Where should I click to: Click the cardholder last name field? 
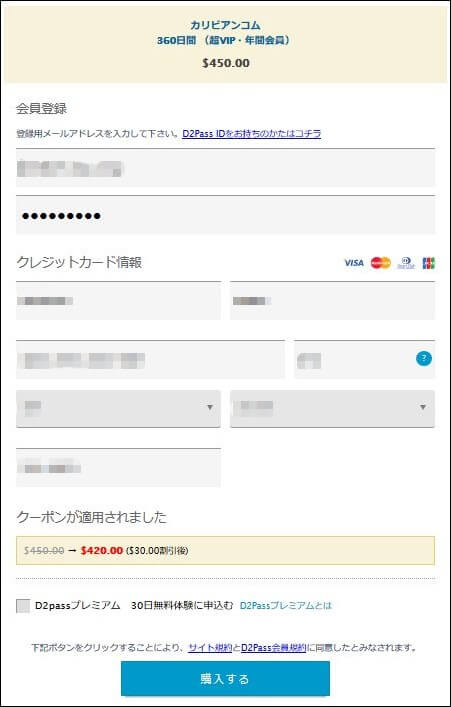tap(332, 301)
